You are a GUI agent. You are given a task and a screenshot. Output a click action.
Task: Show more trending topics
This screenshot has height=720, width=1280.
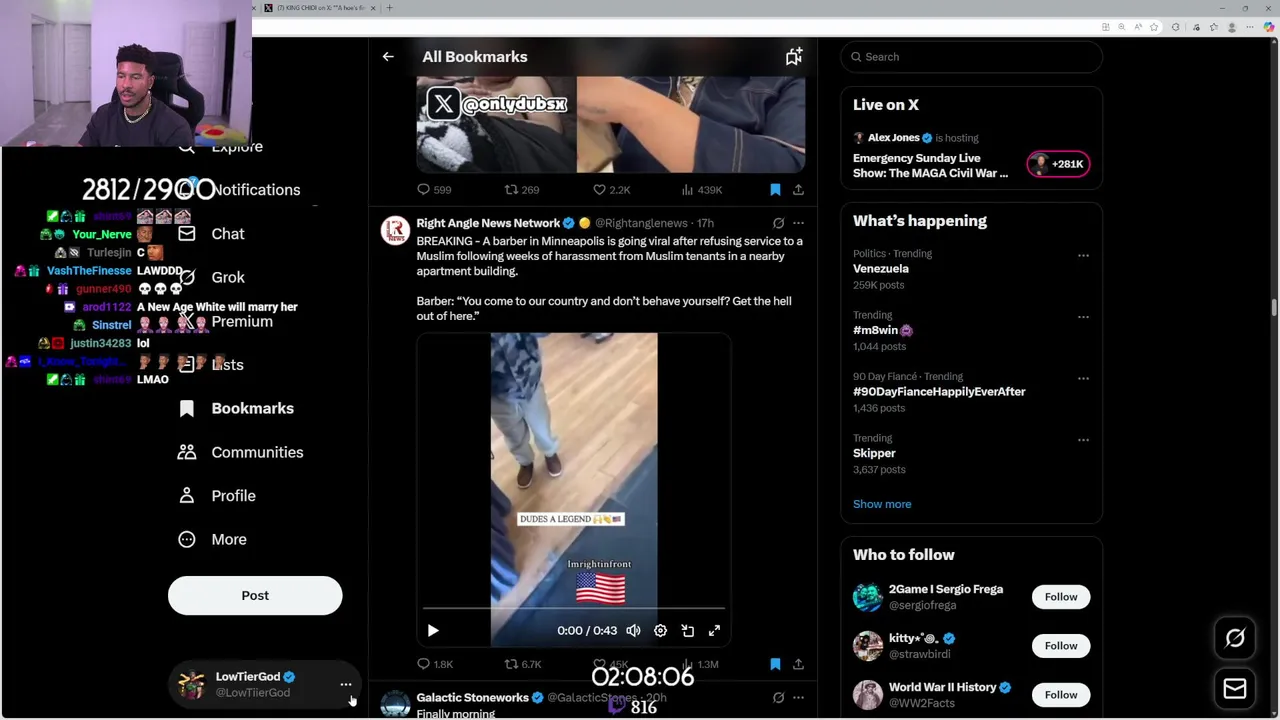pyautogui.click(x=882, y=504)
